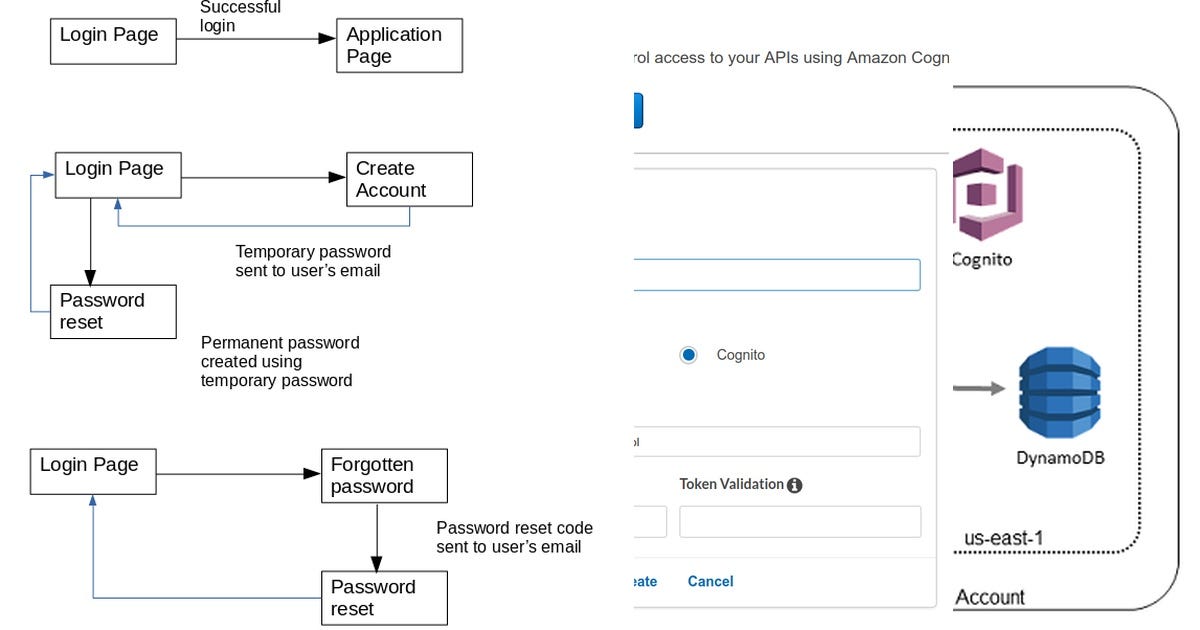Click the Cancel link
The width and height of the screenshot is (1200, 630).
(710, 581)
